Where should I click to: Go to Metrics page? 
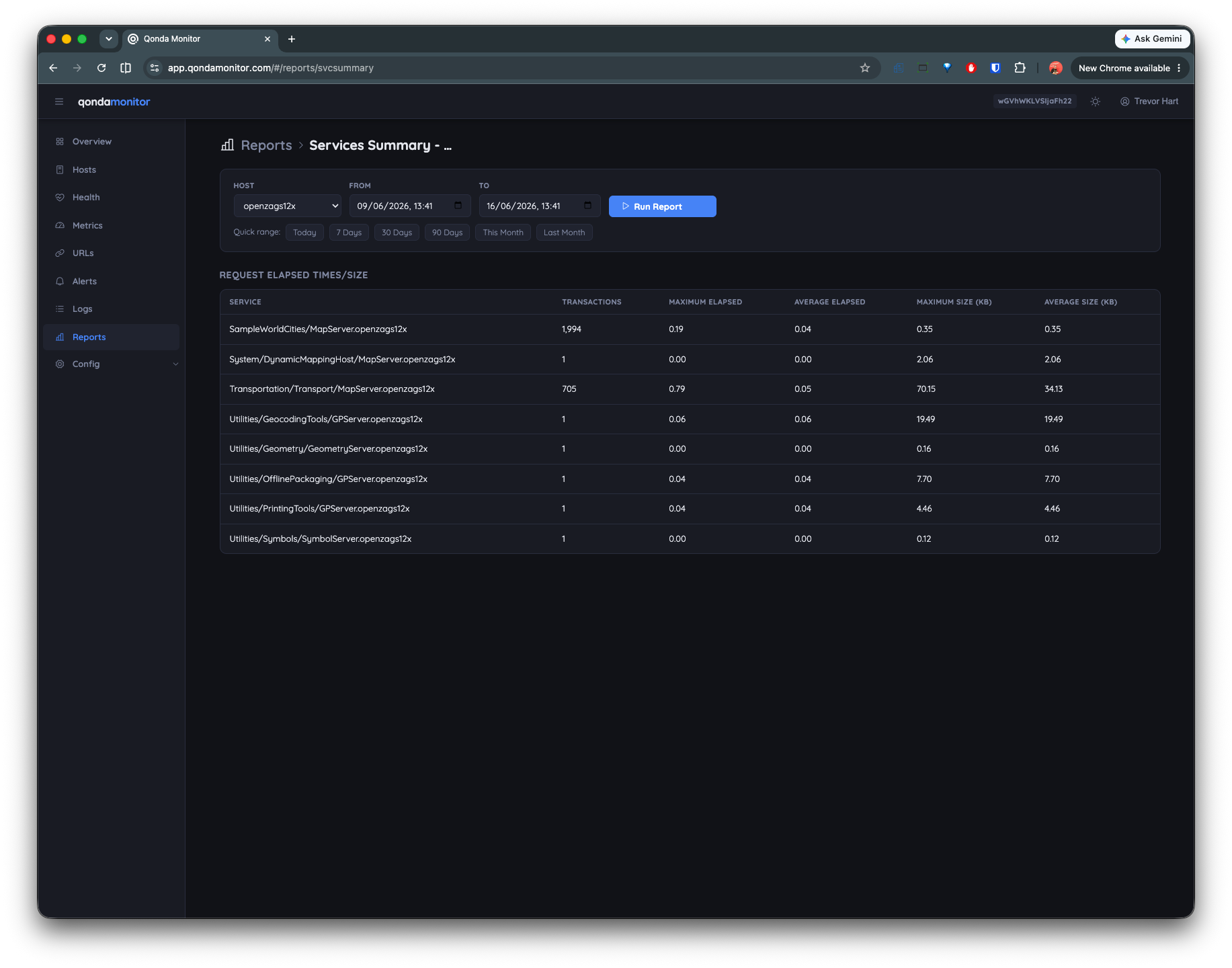click(x=87, y=226)
